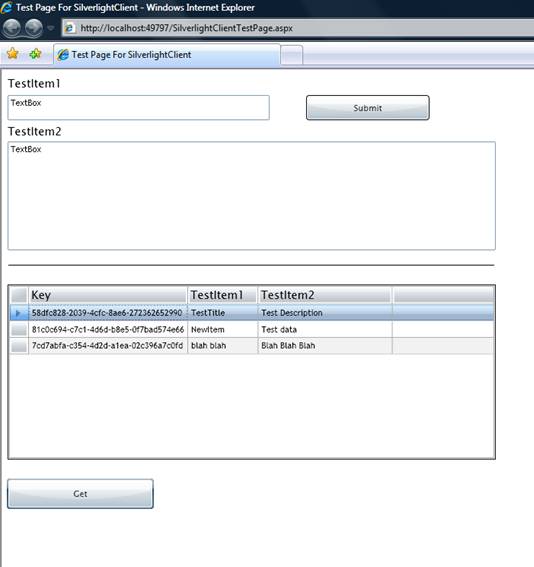Screen dimensions: 534x567
Task: Click key cell 7cd7abfa-c354-4d2d-a1ea-02c396a7c0fd
Action: coord(108,346)
